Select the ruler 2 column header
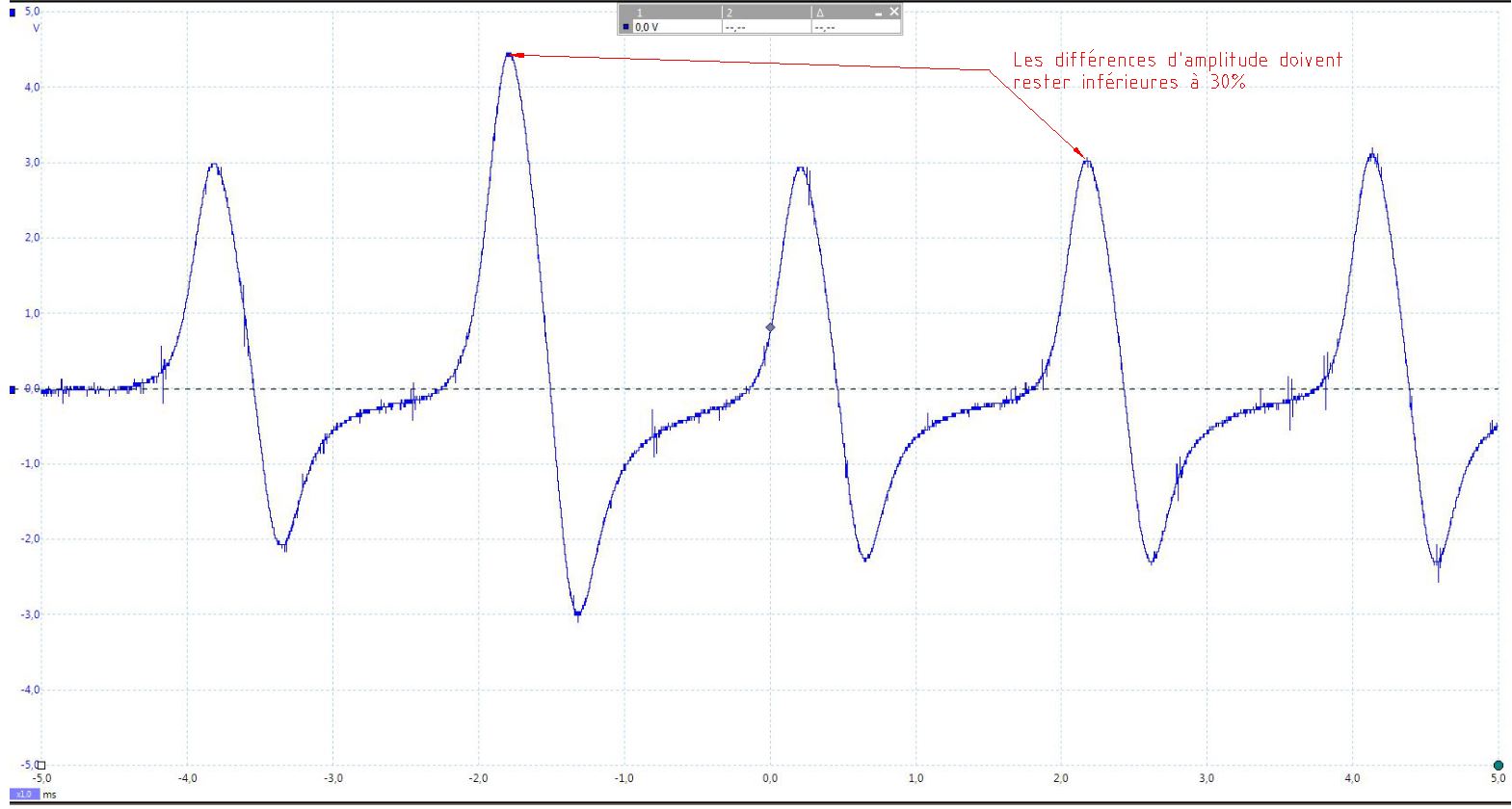Screen dimensions: 1512x809 pos(765,13)
